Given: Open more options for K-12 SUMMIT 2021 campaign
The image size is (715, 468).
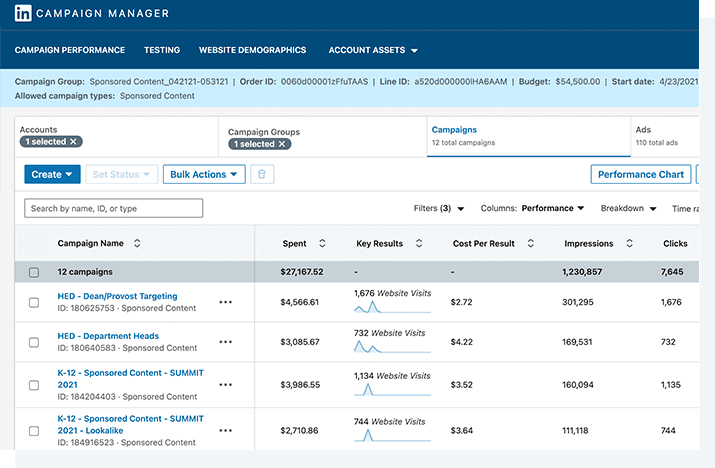Looking at the screenshot, I should tap(225, 385).
